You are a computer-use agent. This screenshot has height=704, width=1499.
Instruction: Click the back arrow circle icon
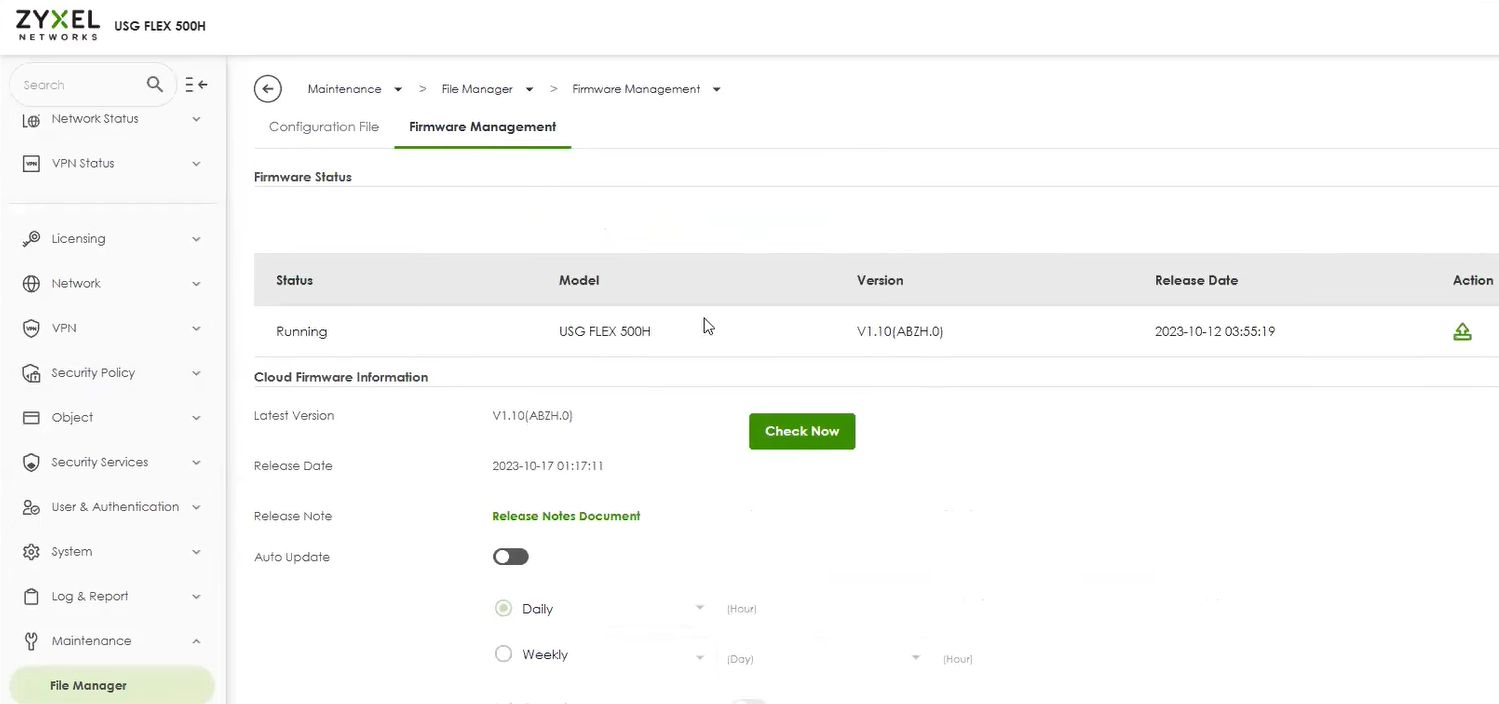point(267,89)
